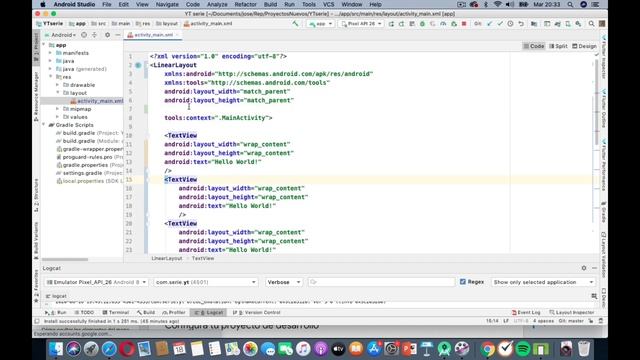640x360 pixels.
Task: Hide the Logcat panel with minimize icon
Action: tap(594, 268)
